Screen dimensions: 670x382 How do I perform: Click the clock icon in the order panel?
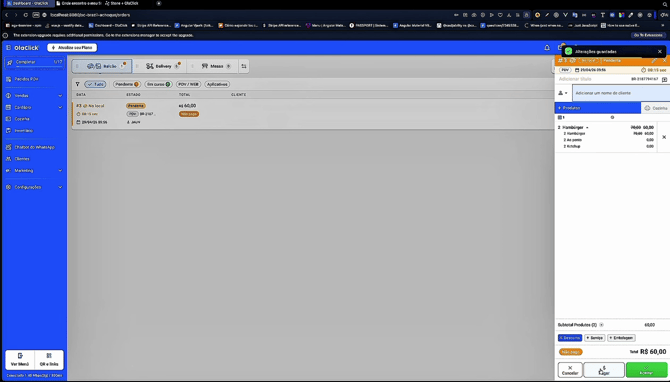coord(644,70)
